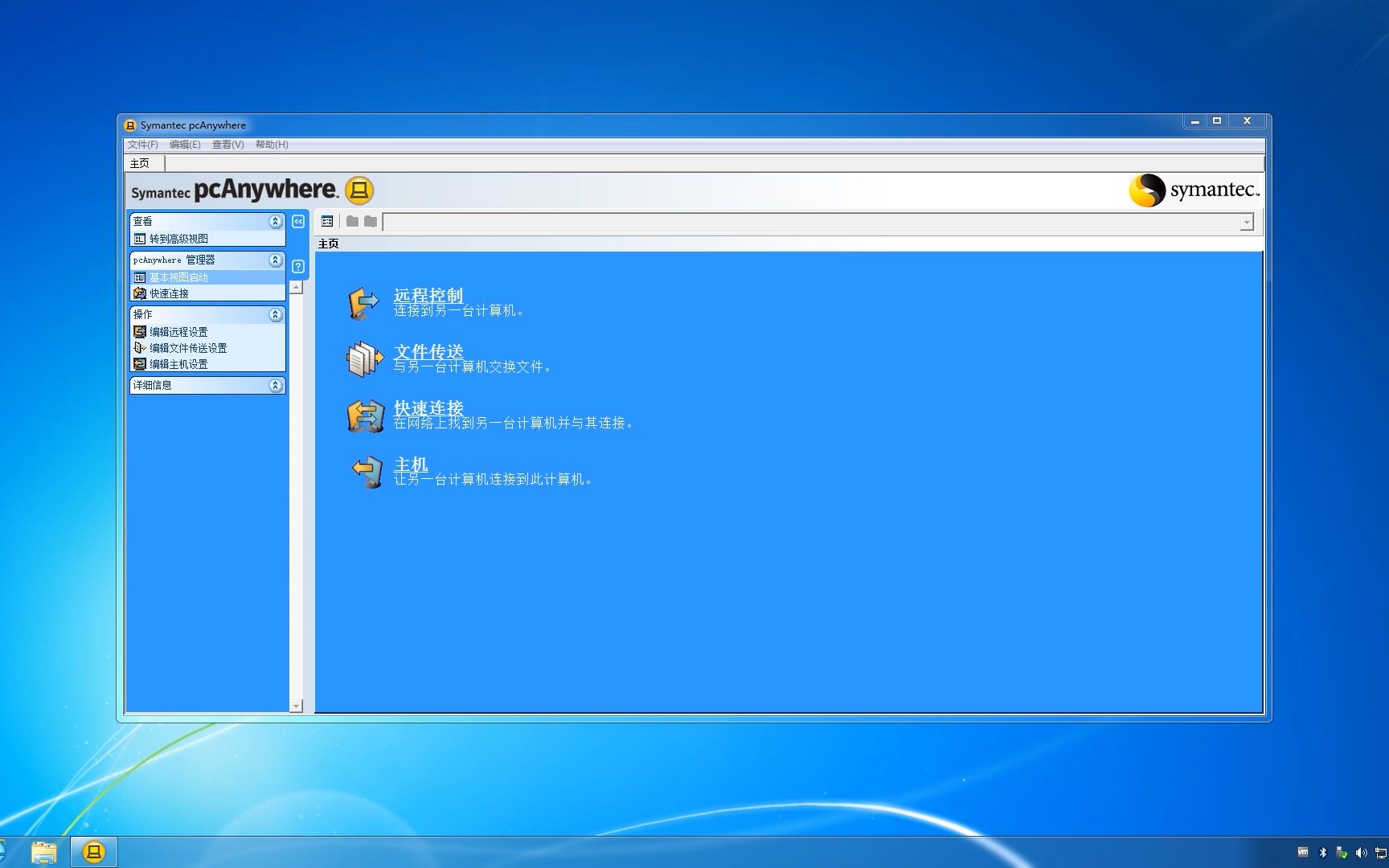Click the sidebar scrollbar down arrow
This screenshot has width=1389, height=868.
(x=297, y=706)
